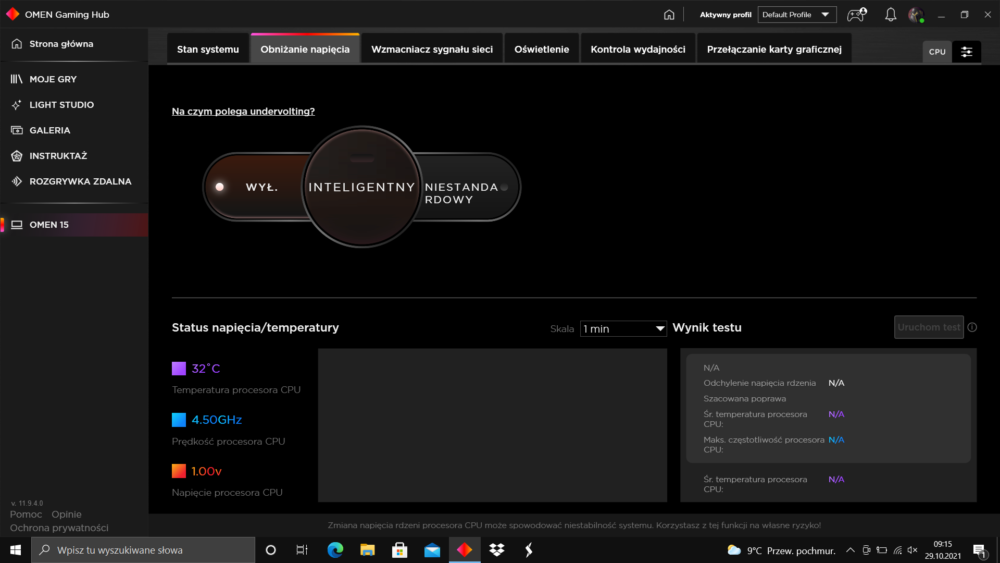Image resolution: width=1000 pixels, height=563 pixels.
Task: Launch Microsoft Edge from taskbar
Action: pyautogui.click(x=335, y=550)
